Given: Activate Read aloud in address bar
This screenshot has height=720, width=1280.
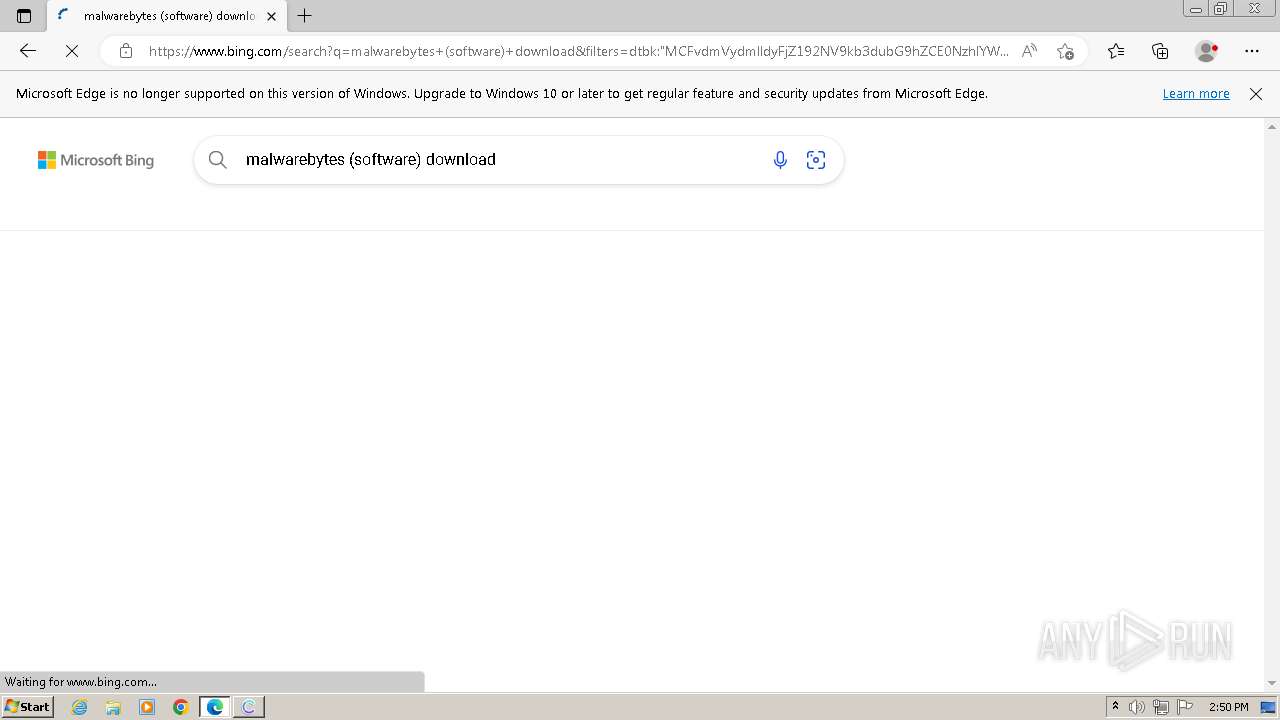Looking at the screenshot, I should click(x=1029, y=51).
